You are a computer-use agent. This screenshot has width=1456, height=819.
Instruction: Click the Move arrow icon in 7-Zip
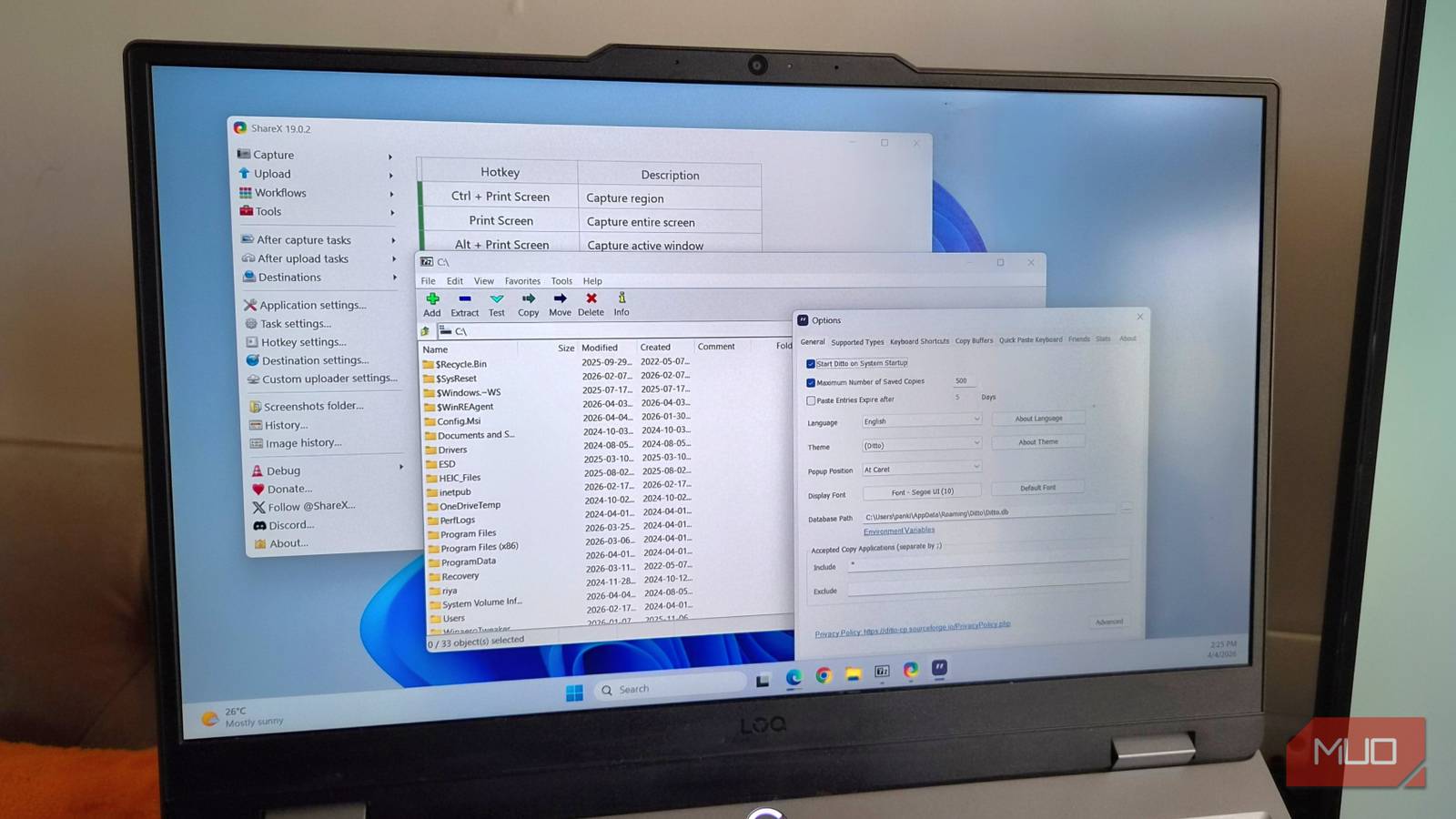point(560,298)
